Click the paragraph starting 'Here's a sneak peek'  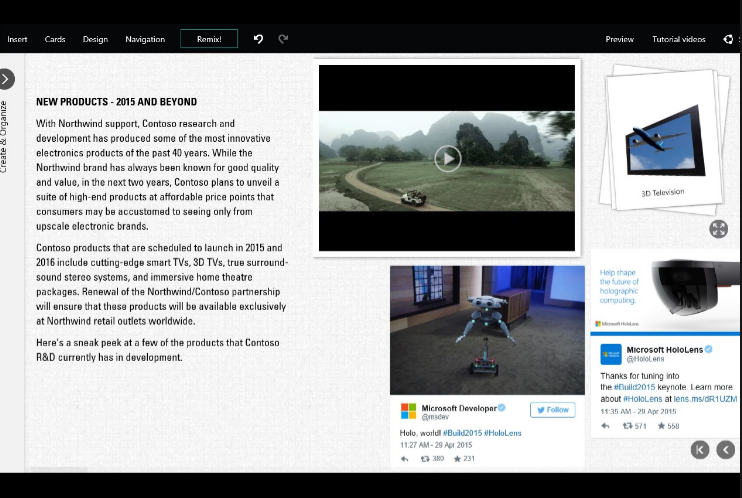(x=158, y=350)
